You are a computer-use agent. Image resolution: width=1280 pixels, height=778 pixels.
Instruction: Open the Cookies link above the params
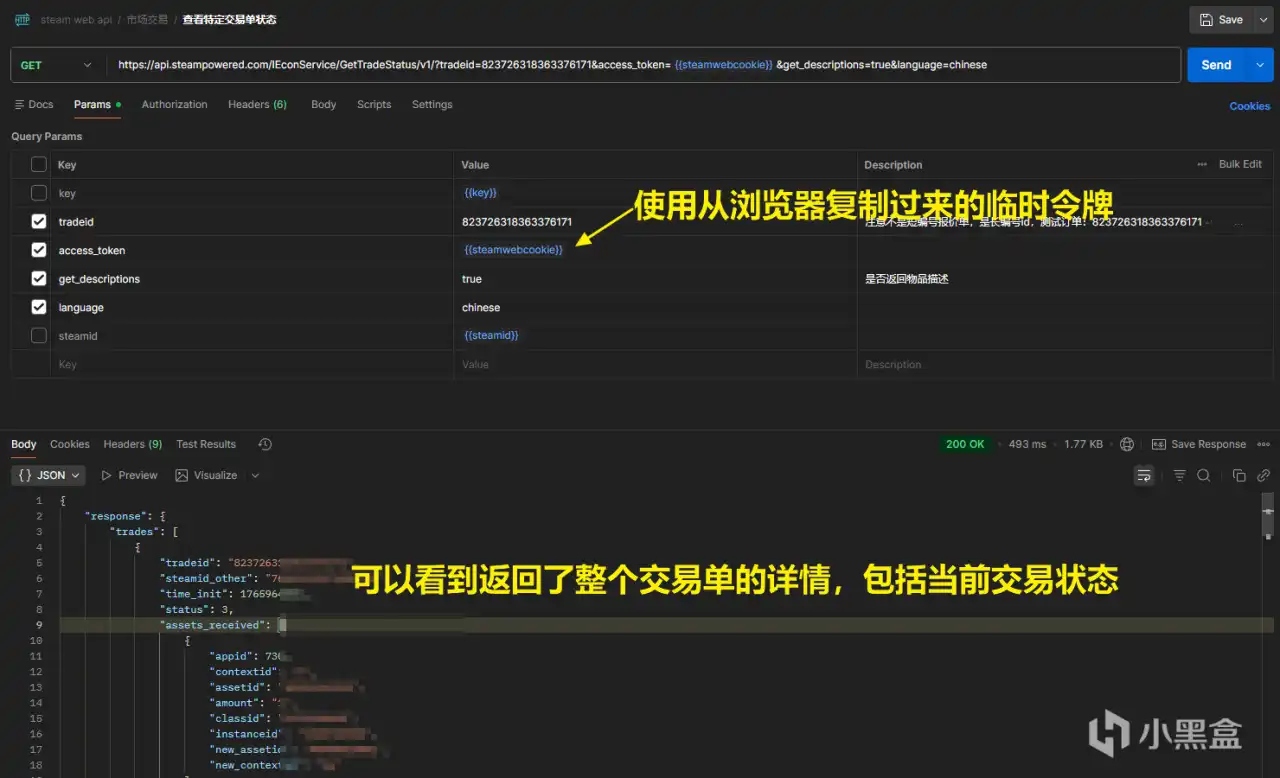click(x=1249, y=106)
